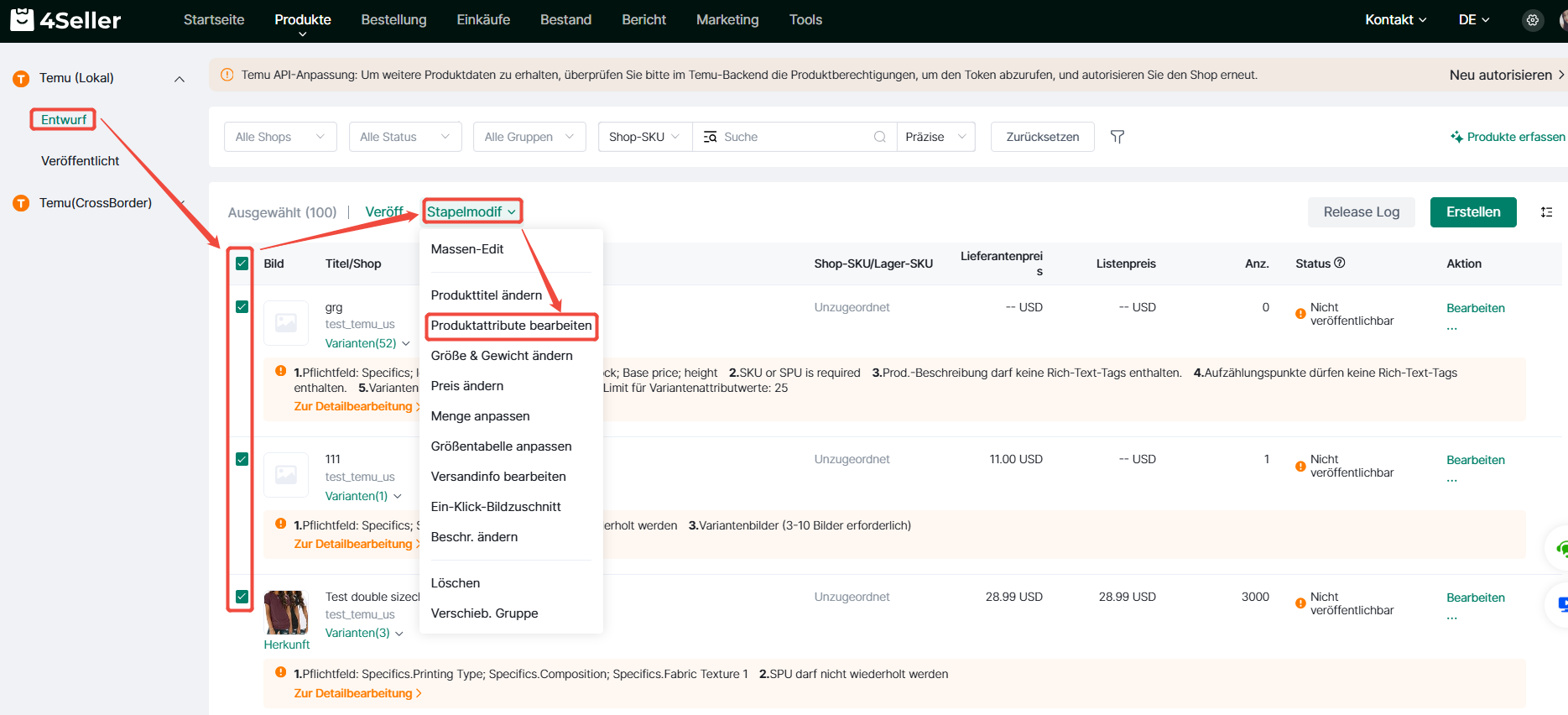Click the scan search icon left of Suche

[x=710, y=137]
